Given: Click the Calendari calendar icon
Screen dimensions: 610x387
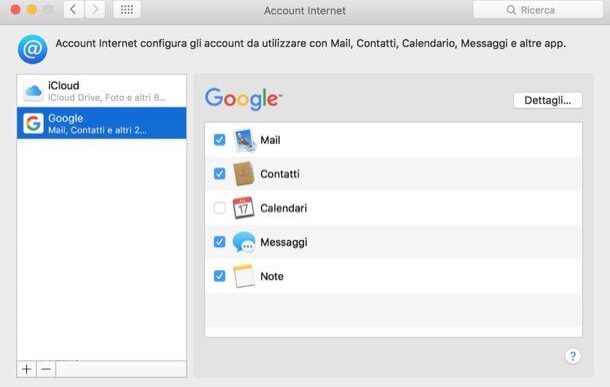Looking at the screenshot, I should tap(244, 208).
